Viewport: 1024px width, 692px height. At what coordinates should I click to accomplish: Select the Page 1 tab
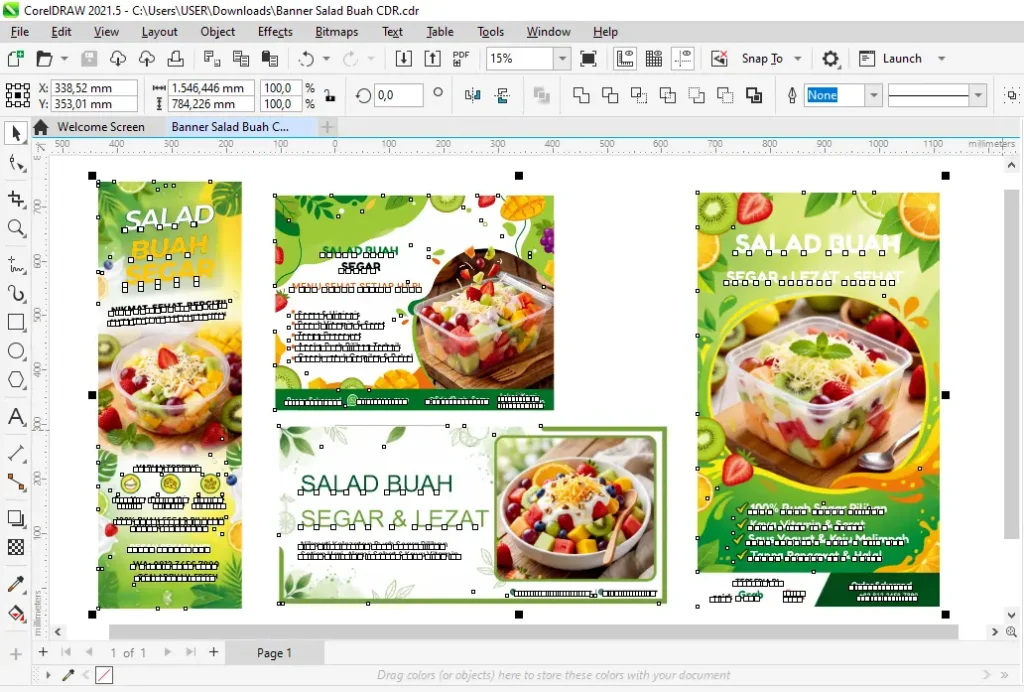click(x=274, y=653)
